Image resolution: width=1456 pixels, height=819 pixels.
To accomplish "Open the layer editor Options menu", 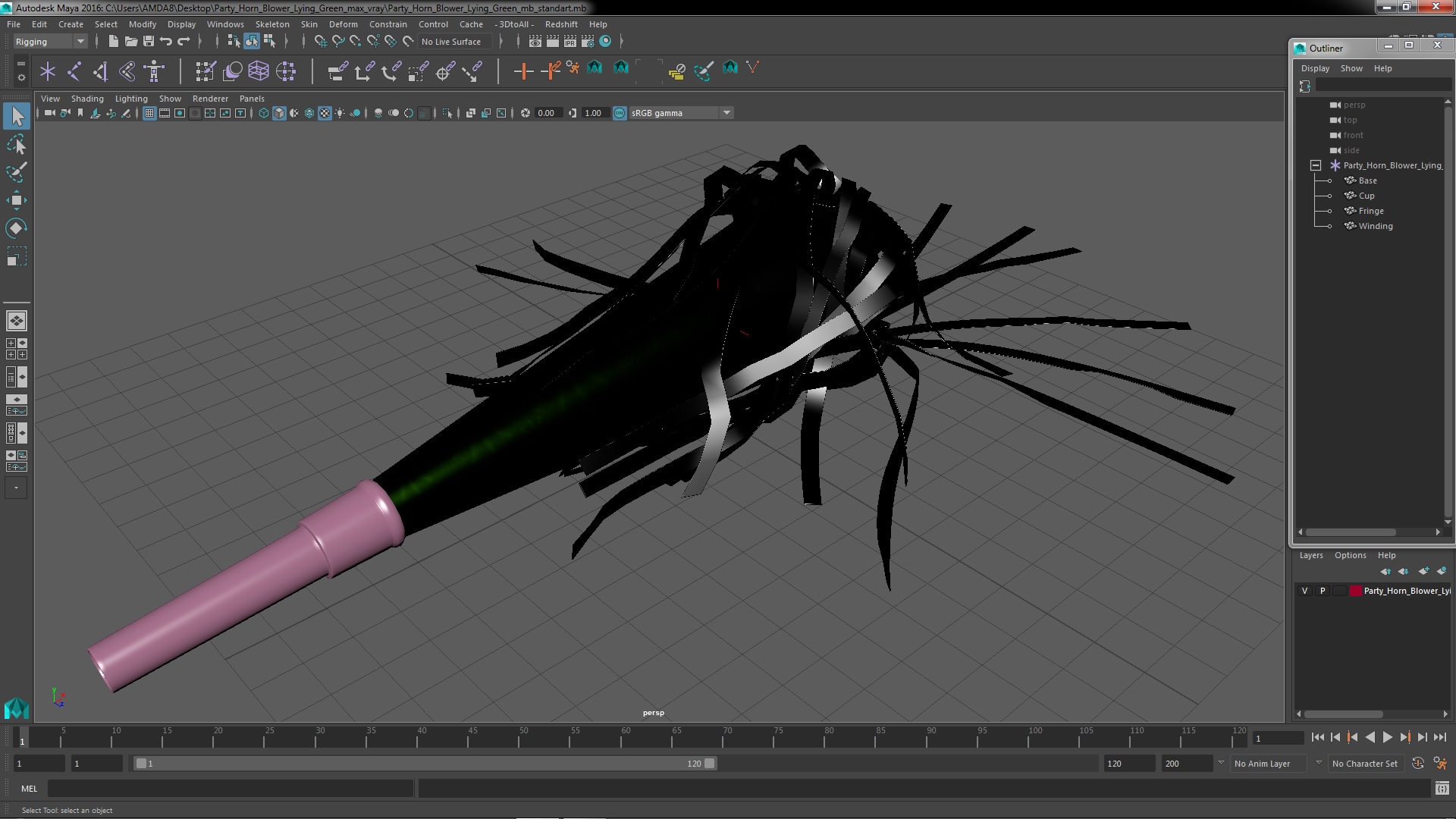I will 1350,555.
